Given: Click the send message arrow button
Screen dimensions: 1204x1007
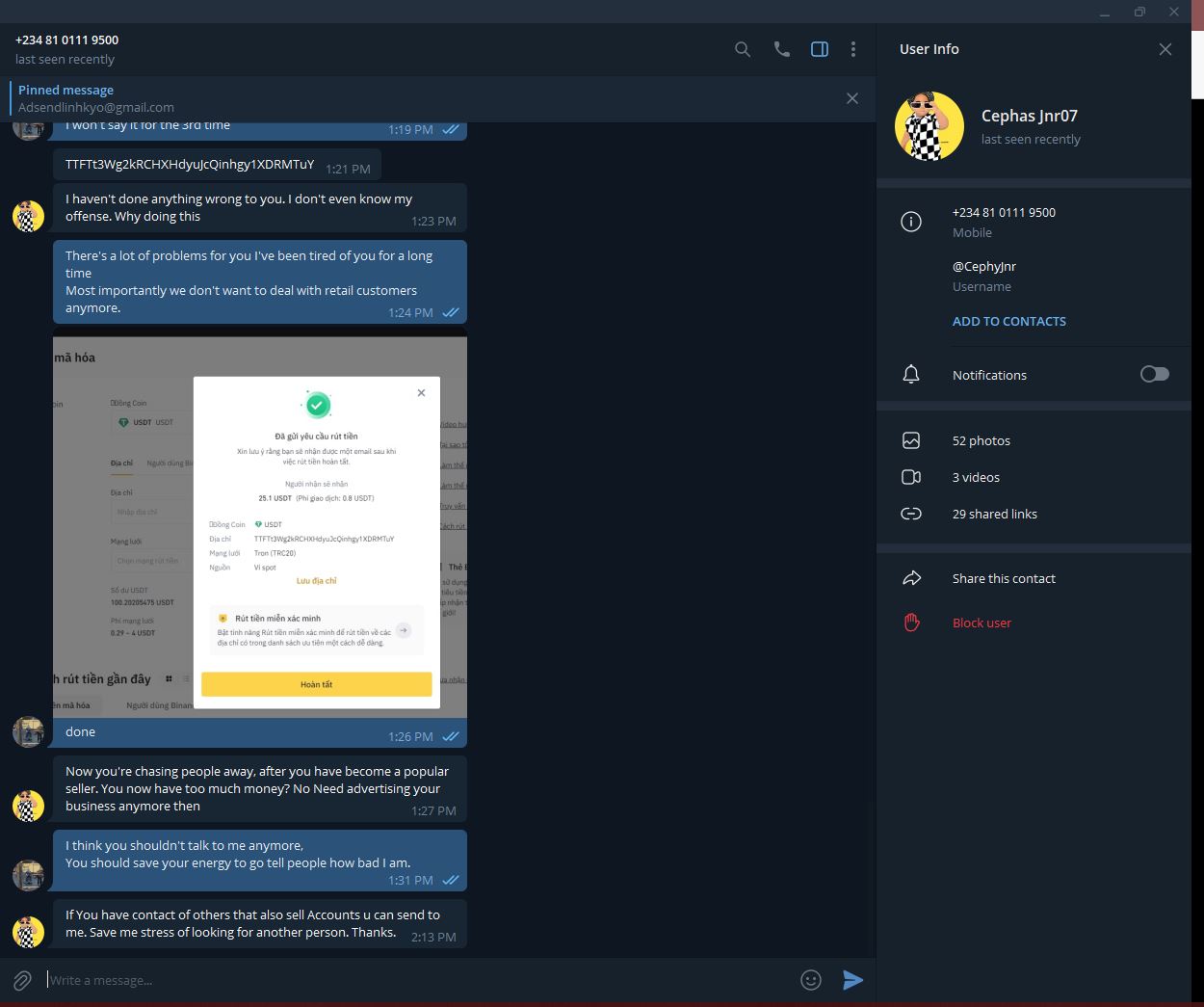Looking at the screenshot, I should coord(853,980).
